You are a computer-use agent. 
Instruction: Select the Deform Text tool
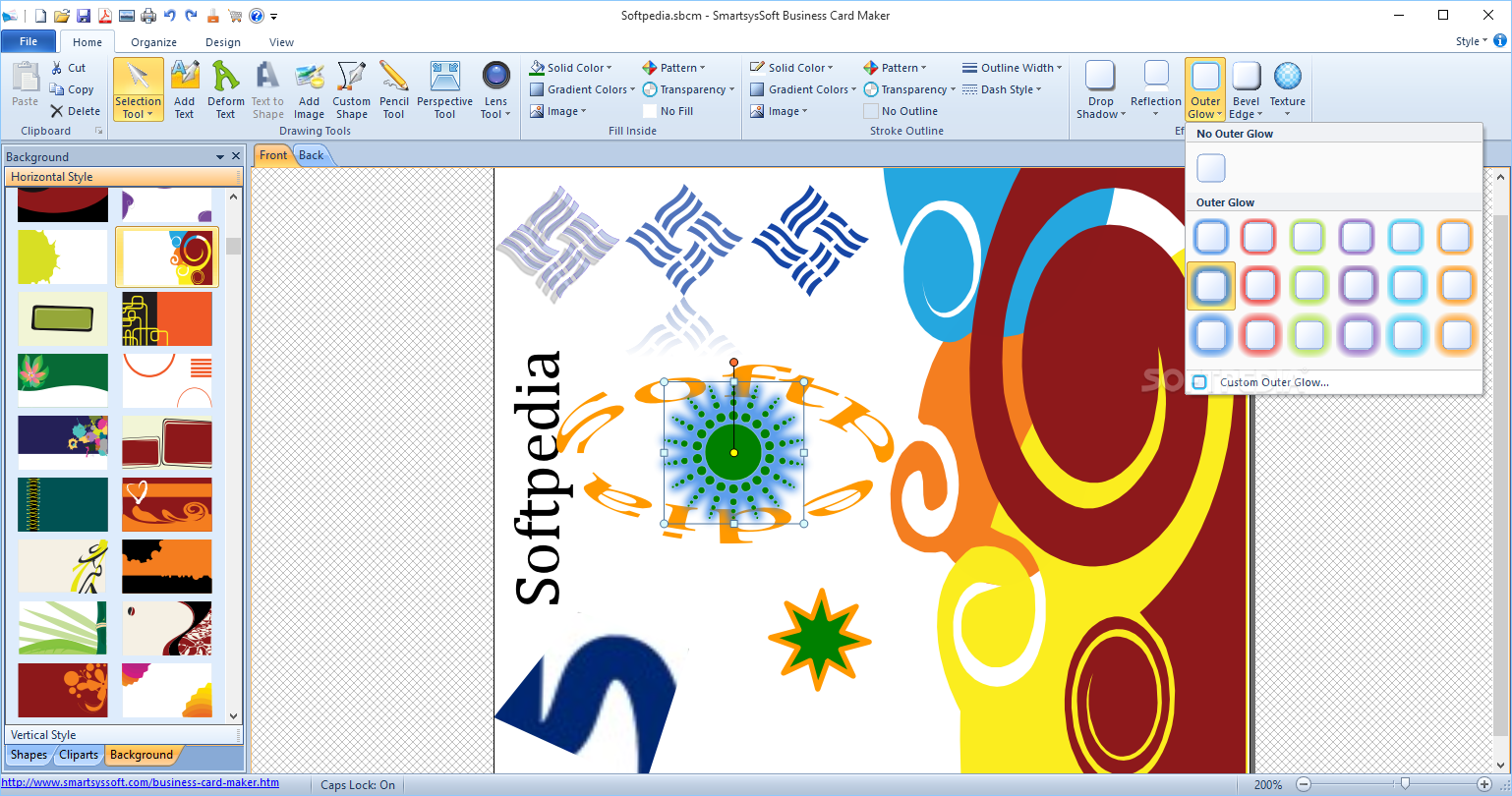pos(226,89)
